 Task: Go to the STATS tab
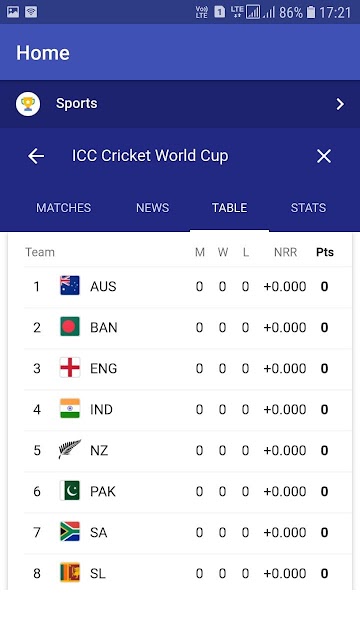point(308,208)
